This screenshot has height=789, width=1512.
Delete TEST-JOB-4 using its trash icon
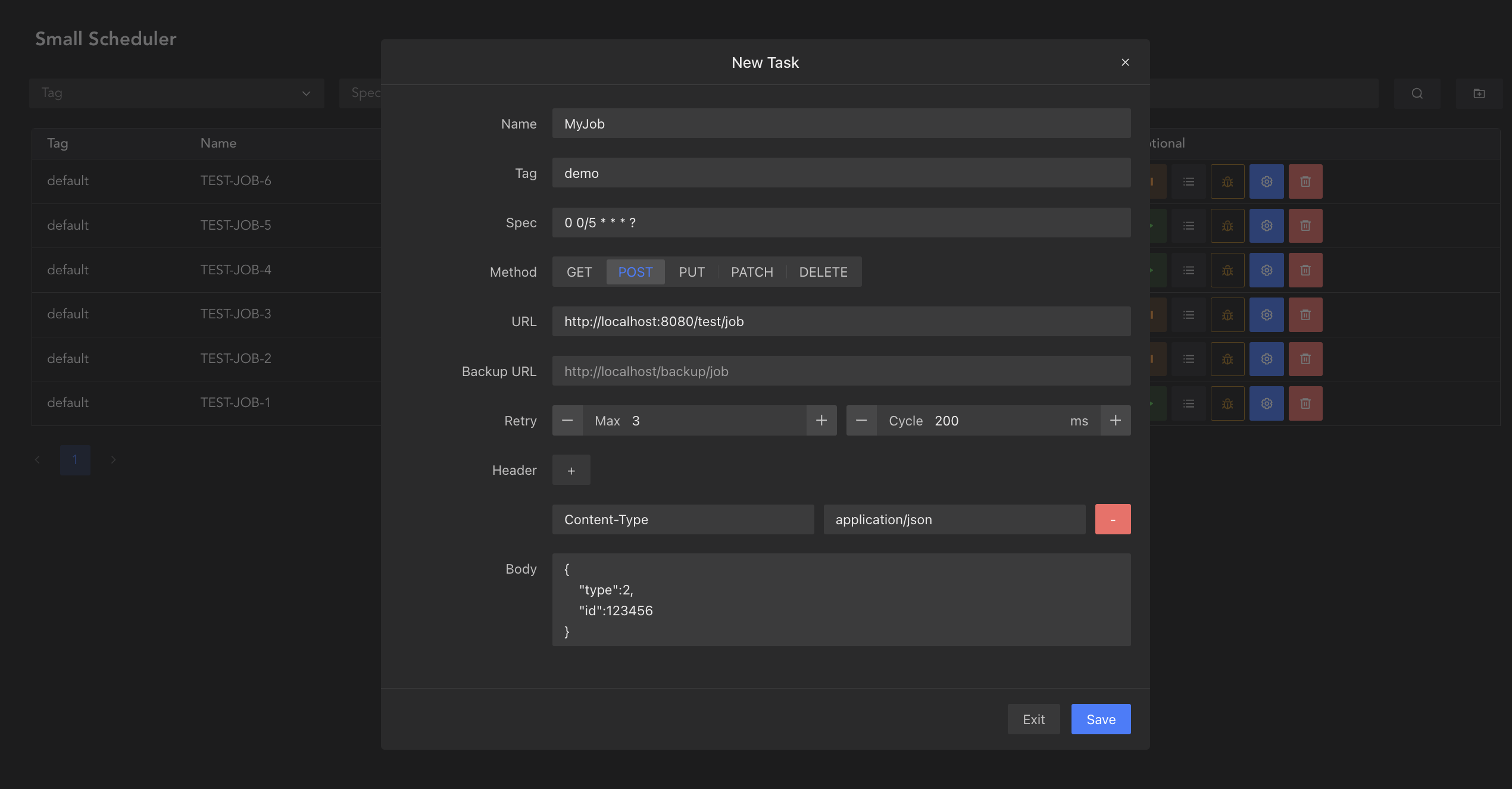tap(1305, 270)
